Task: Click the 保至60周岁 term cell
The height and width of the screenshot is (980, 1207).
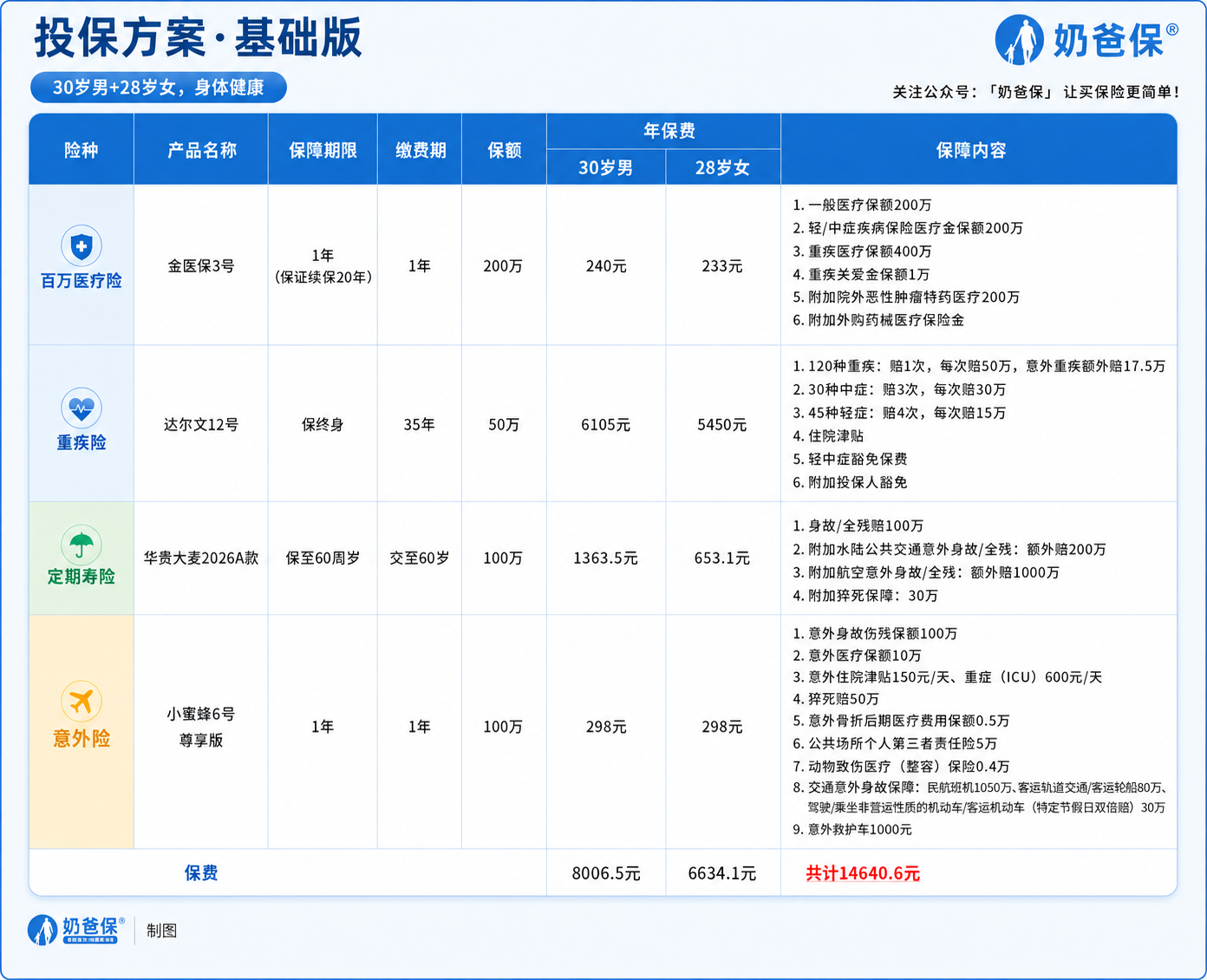Action: click(323, 559)
